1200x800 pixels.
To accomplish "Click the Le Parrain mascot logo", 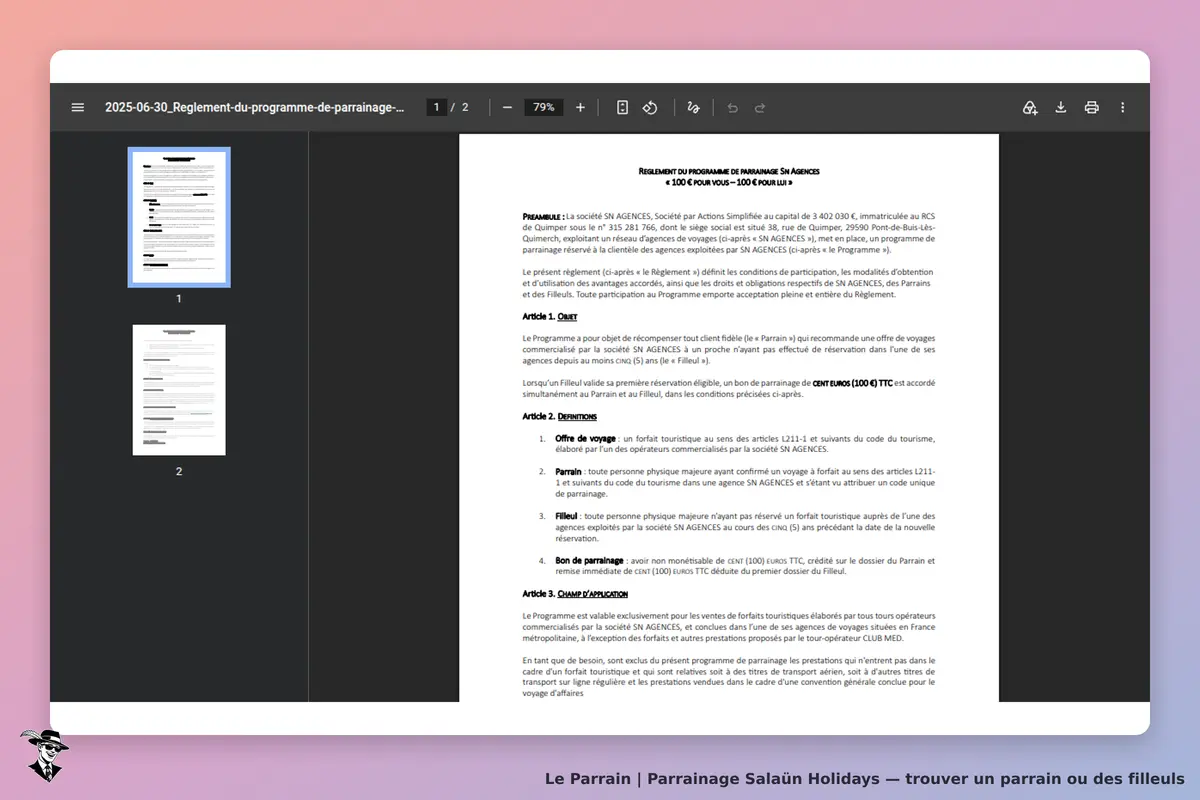I will click(43, 755).
